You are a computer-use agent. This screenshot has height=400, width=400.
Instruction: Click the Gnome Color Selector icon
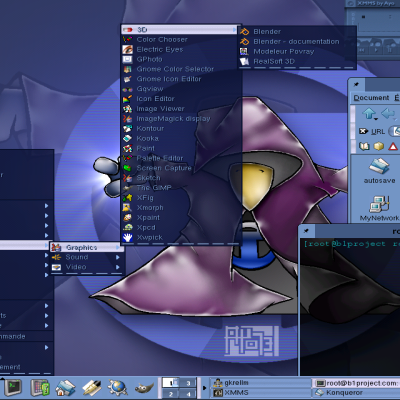[x=127, y=69]
